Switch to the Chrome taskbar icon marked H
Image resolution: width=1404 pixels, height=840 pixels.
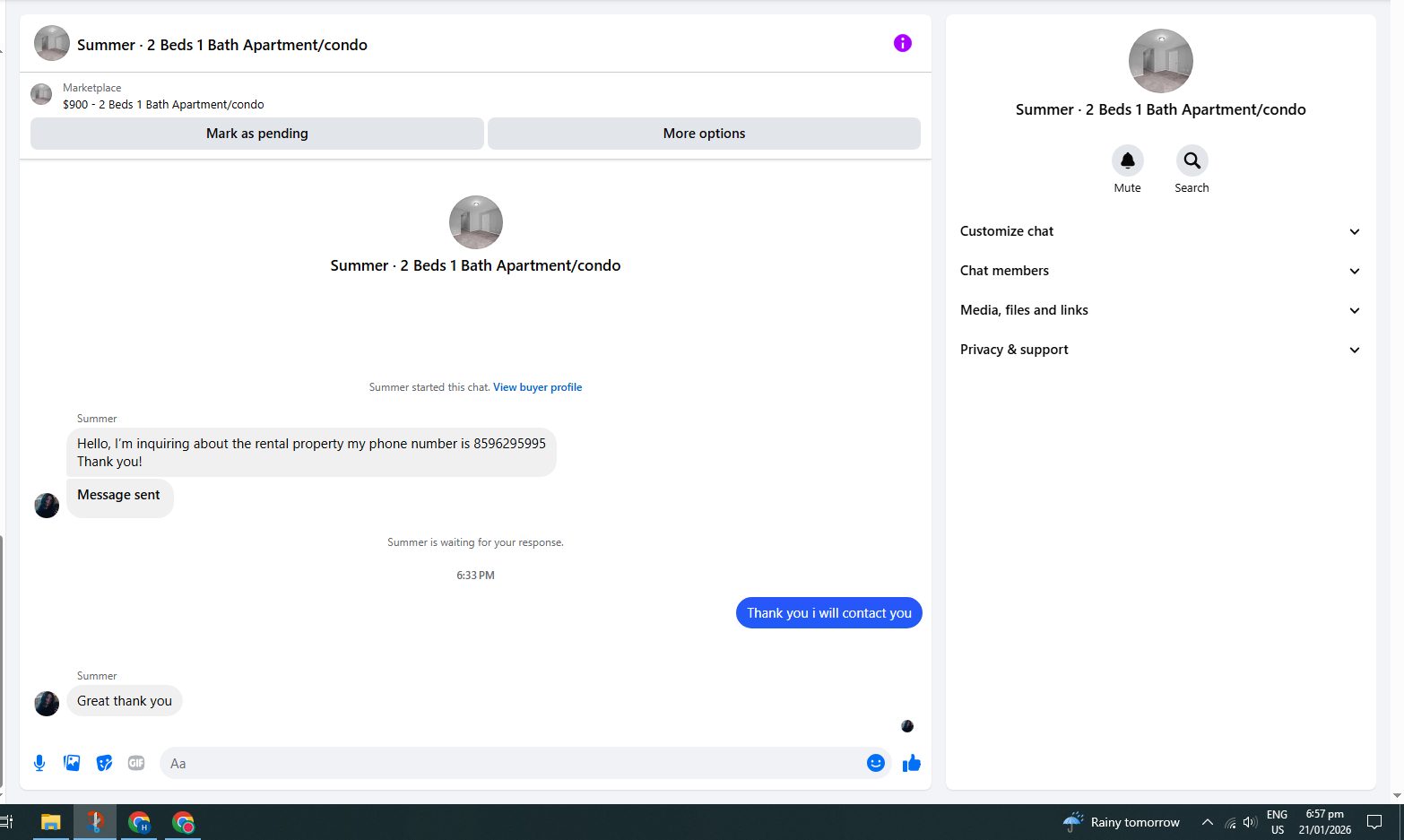[x=139, y=822]
